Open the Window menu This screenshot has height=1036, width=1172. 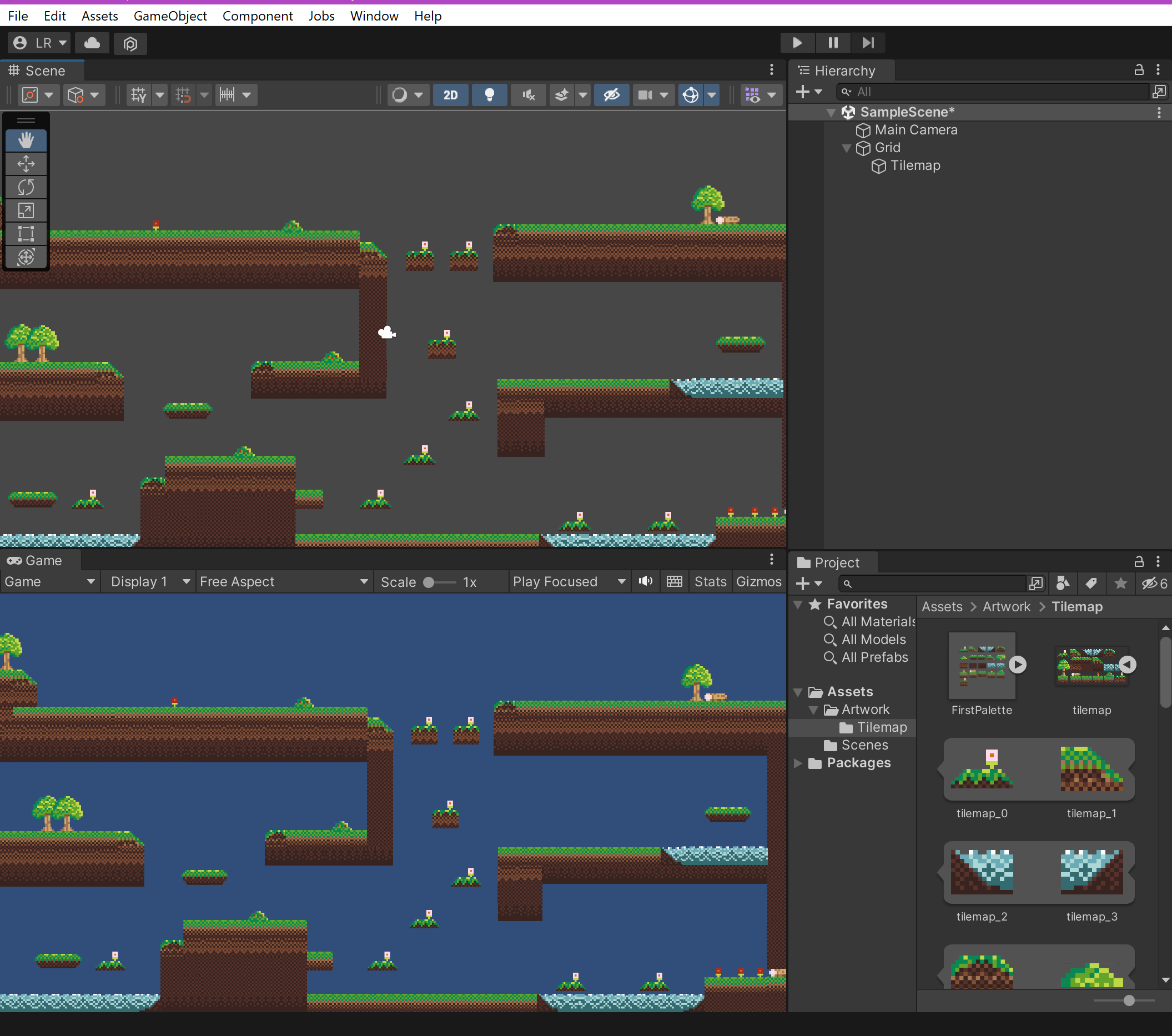coord(374,16)
